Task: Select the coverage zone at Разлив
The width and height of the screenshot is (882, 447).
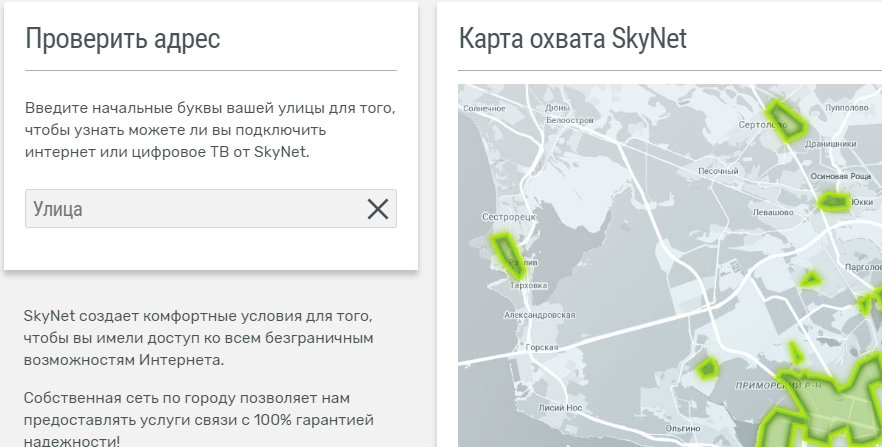Action: [508, 253]
